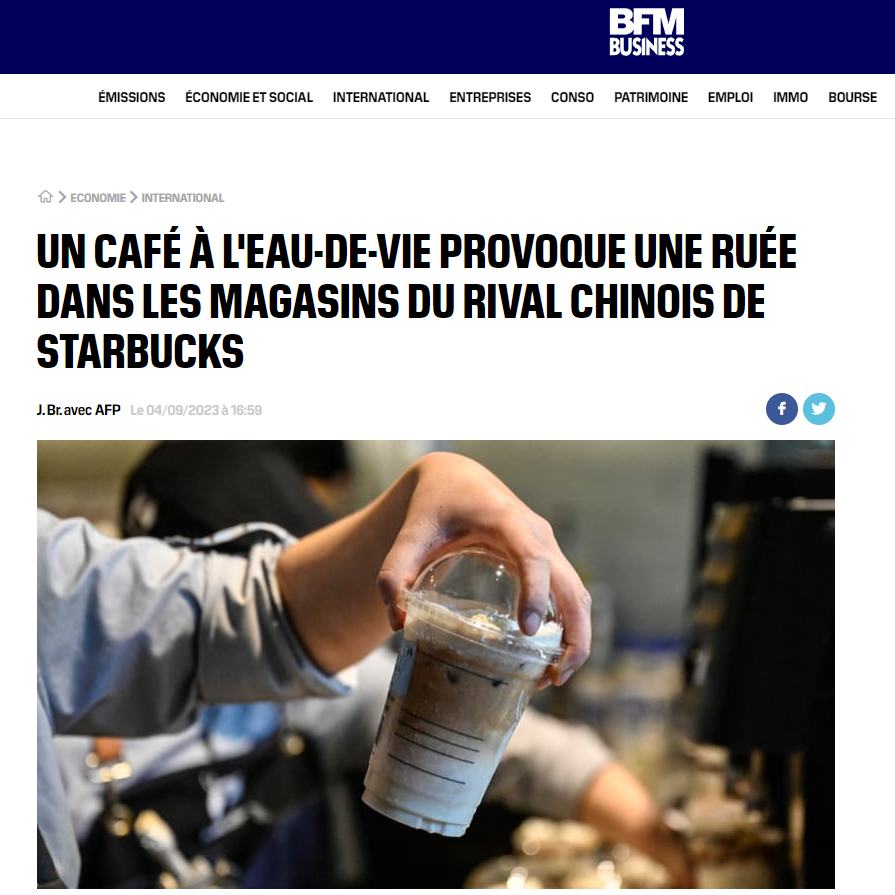Open the International nav item

381,98
